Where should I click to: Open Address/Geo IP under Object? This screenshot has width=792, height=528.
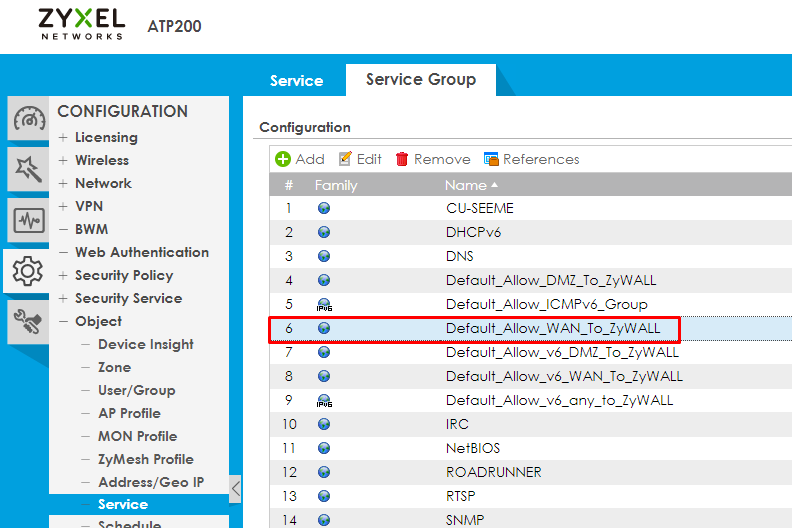point(151,482)
